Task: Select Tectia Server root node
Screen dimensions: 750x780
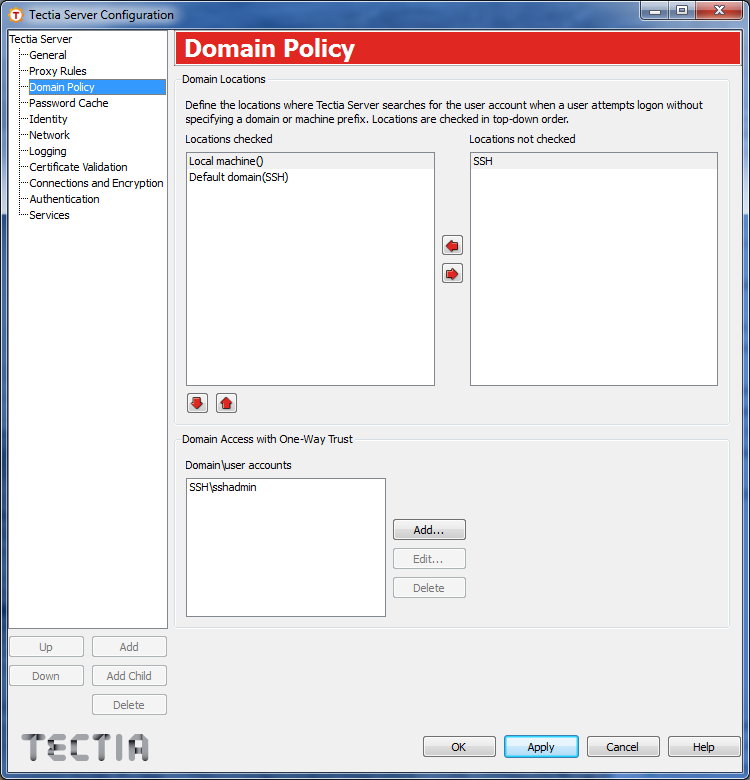Action: 41,39
